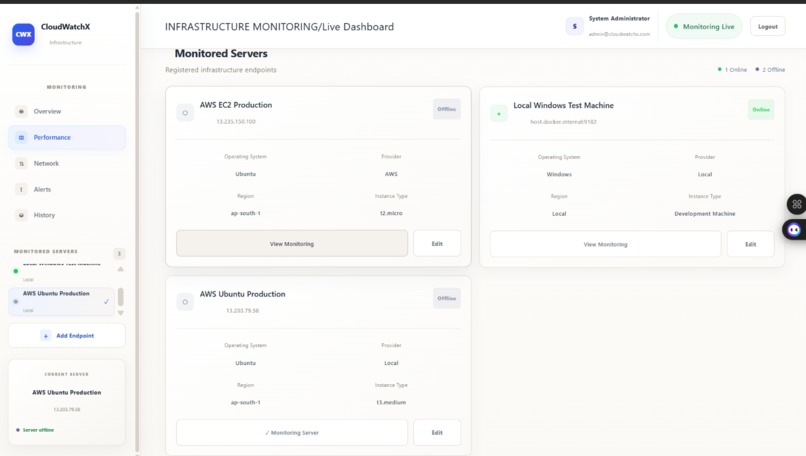Click AWS Ubuntu Production card status circle icon

point(185,302)
